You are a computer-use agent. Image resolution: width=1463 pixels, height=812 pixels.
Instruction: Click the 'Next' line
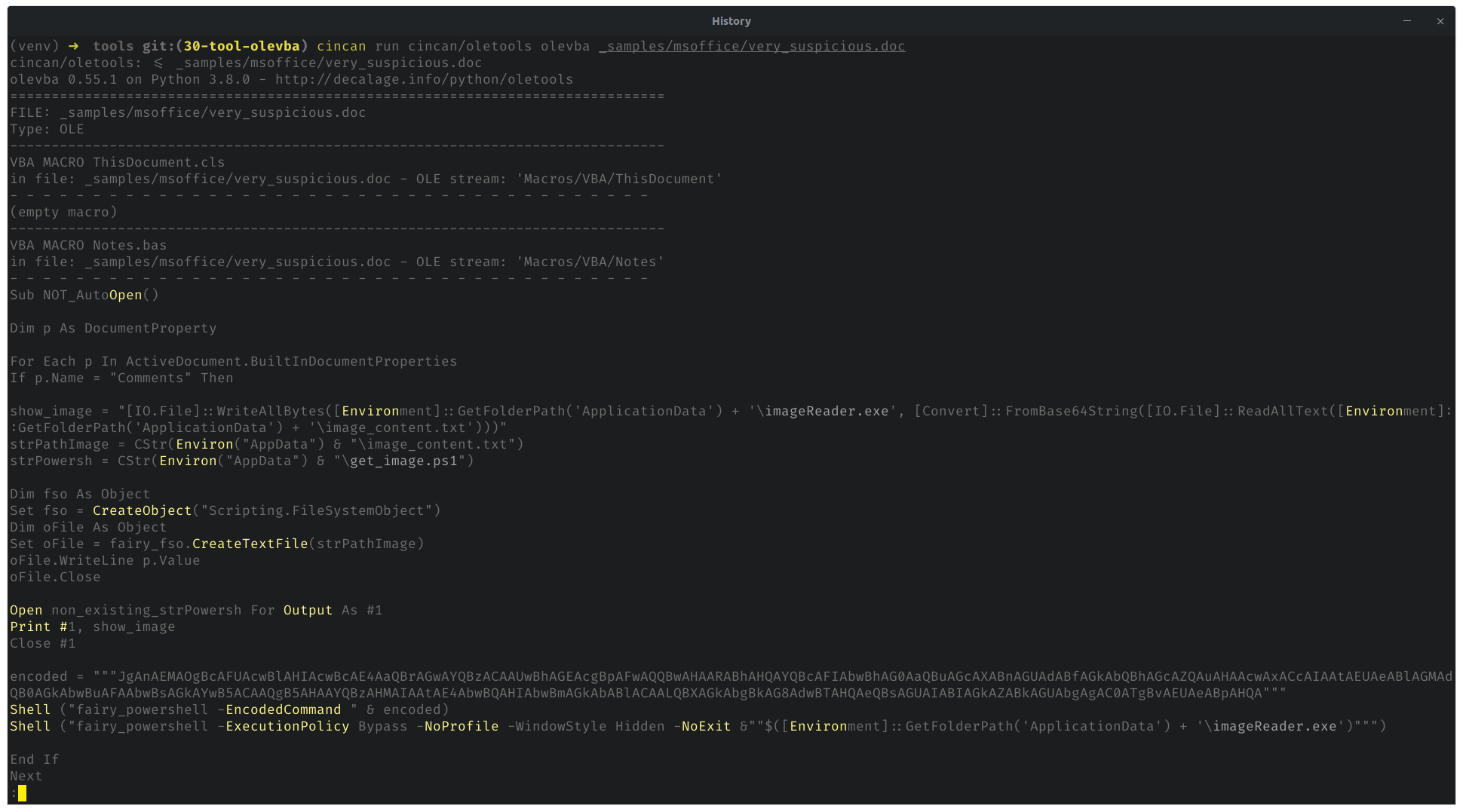click(x=26, y=777)
